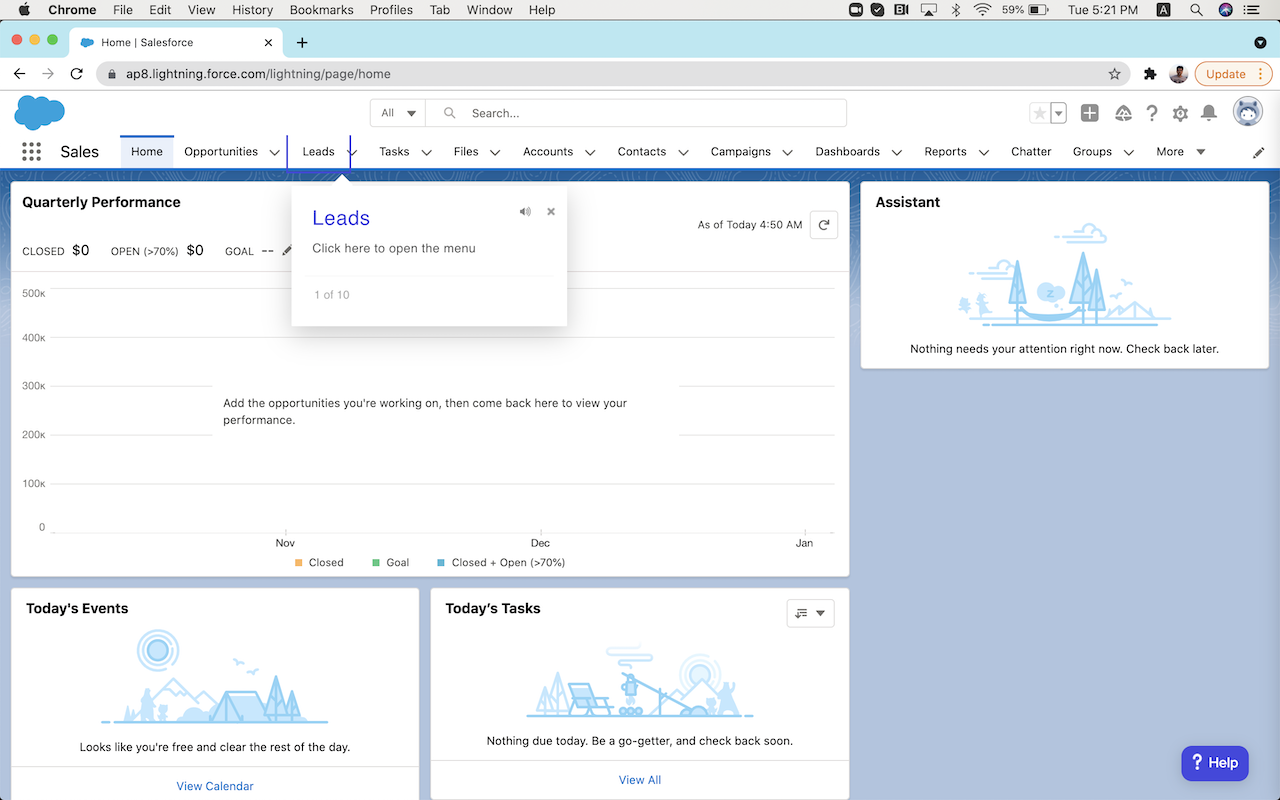Expand the Groups tab chevron
1280x800 pixels.
[x=1129, y=153]
